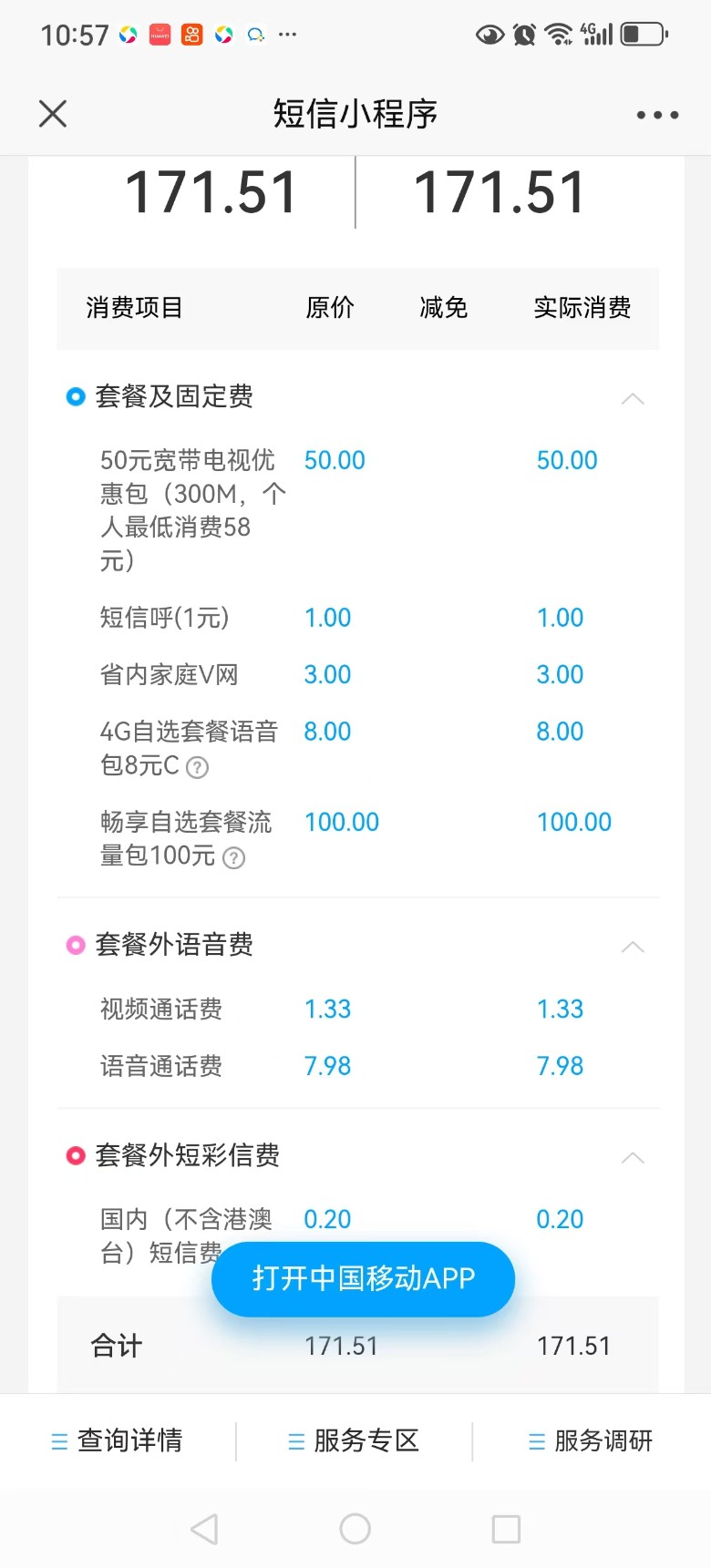Open the 服务专区 bottom menu

354,1440
